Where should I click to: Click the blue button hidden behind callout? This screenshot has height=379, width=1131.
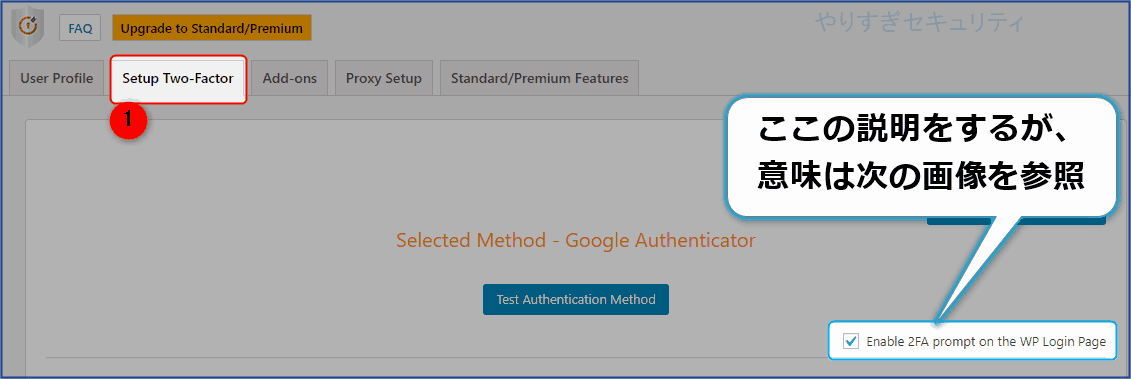[x=1016, y=220]
